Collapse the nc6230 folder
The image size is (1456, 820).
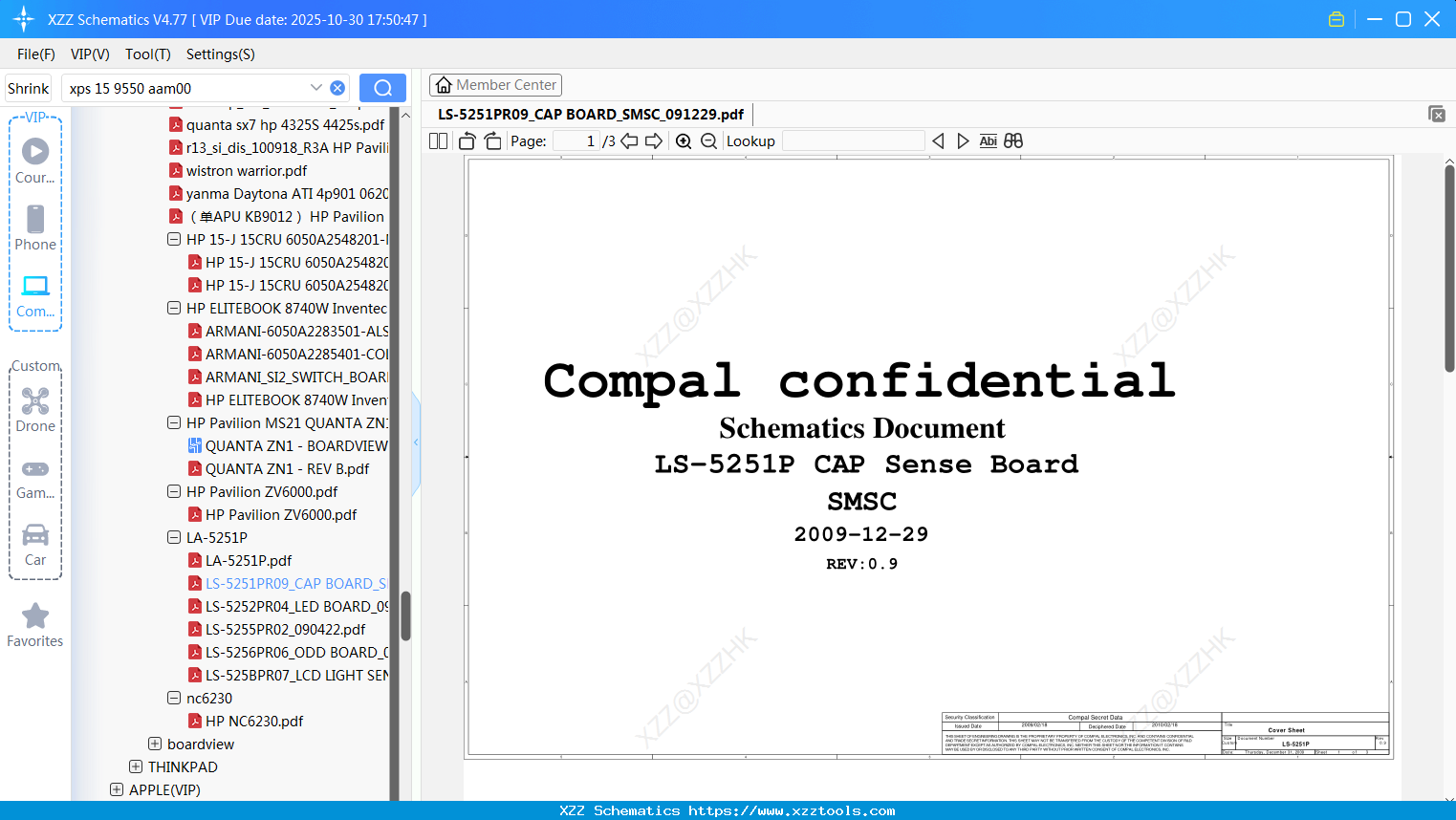[174, 698]
